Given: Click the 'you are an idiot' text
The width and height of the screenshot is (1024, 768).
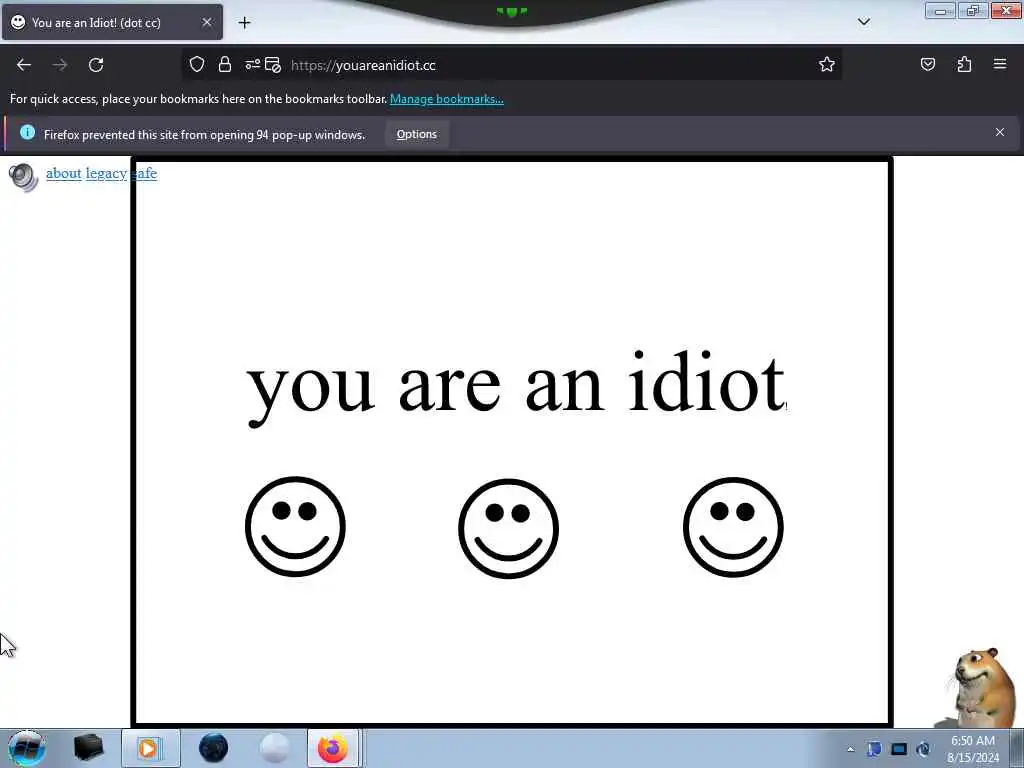Looking at the screenshot, I should 516,387.
